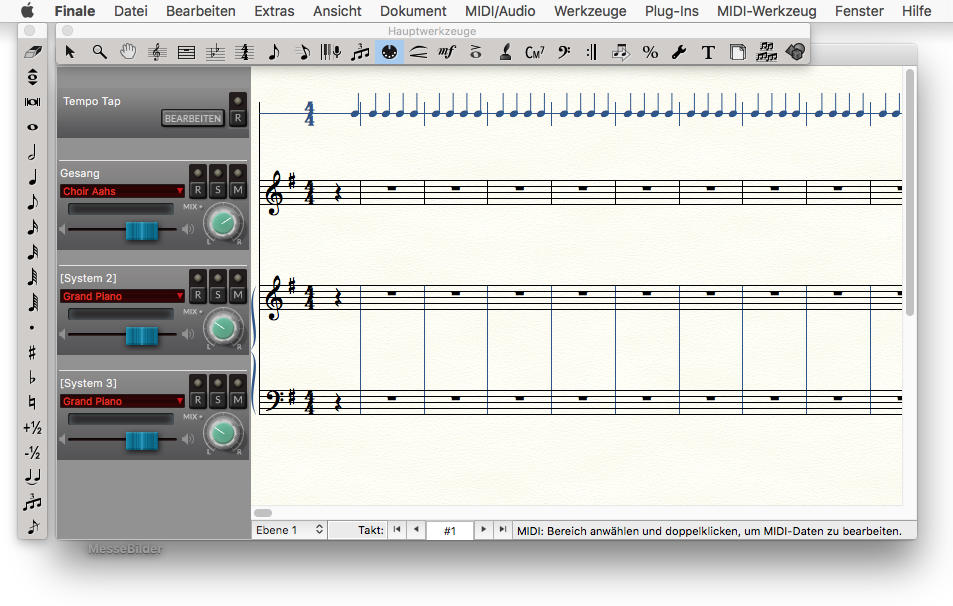The width and height of the screenshot is (953, 606).
Task: Toggle record R on System 2 track
Action: tap(198, 295)
